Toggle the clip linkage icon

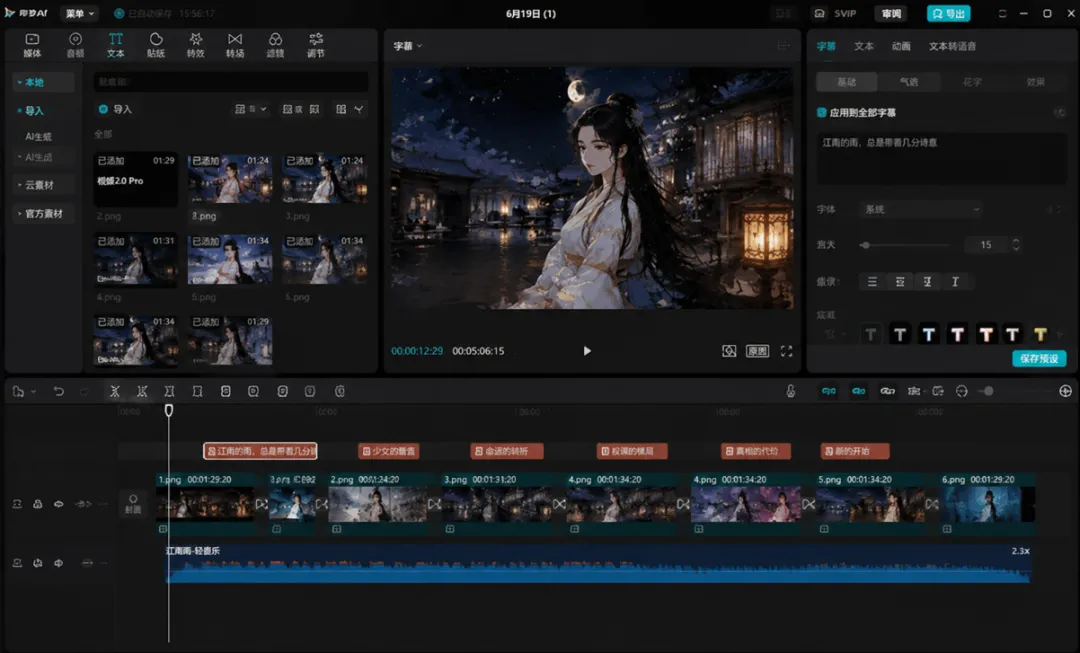(x=887, y=391)
